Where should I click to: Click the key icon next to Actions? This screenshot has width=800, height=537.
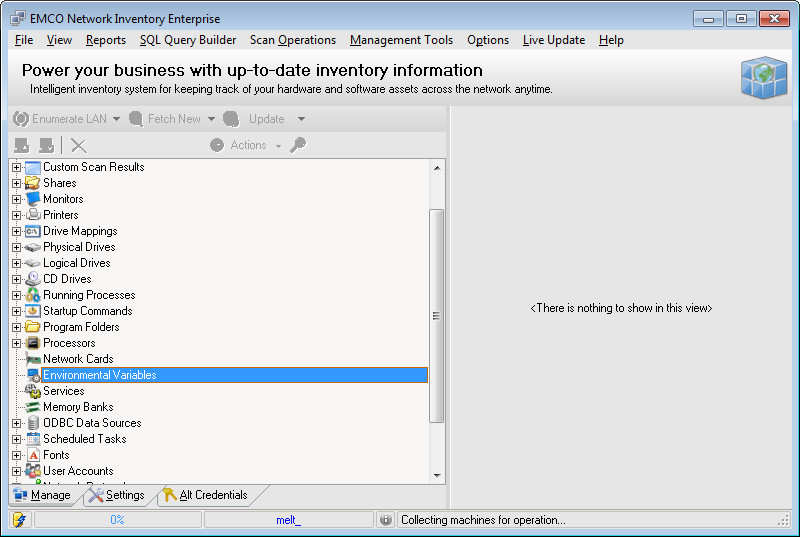coord(298,145)
